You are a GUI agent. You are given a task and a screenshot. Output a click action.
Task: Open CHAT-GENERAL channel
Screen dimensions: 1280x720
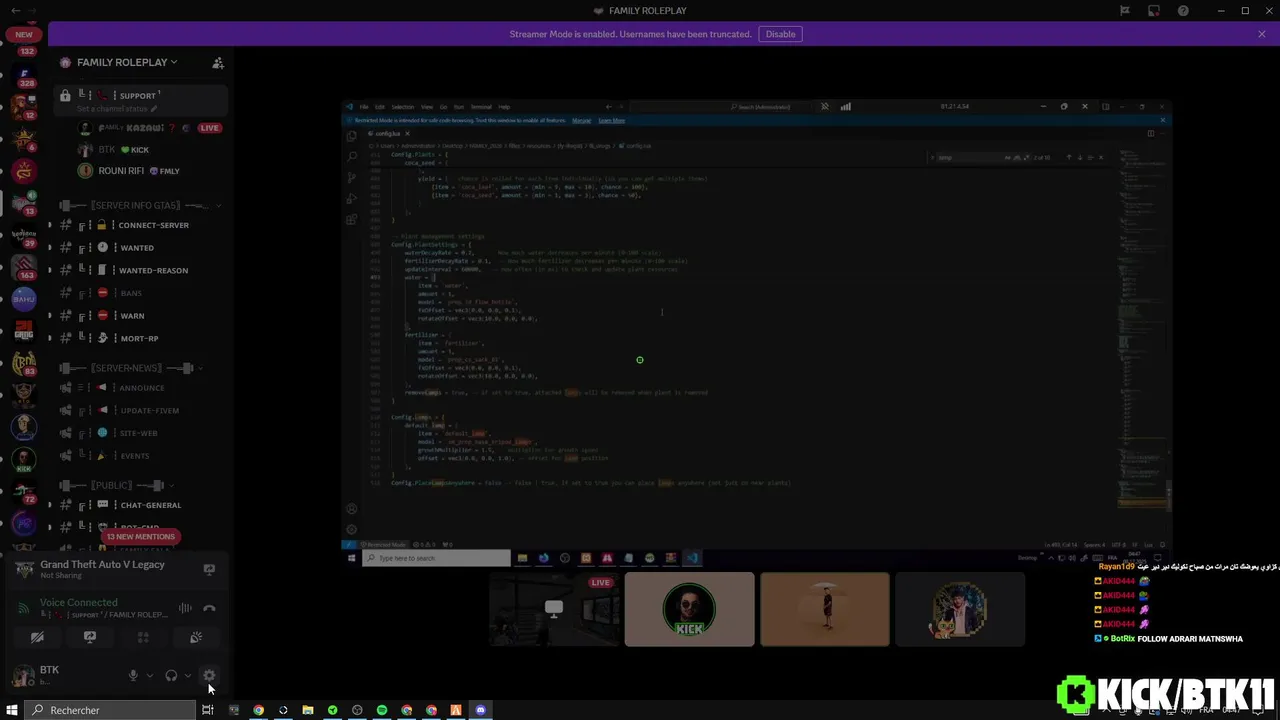pos(140,505)
